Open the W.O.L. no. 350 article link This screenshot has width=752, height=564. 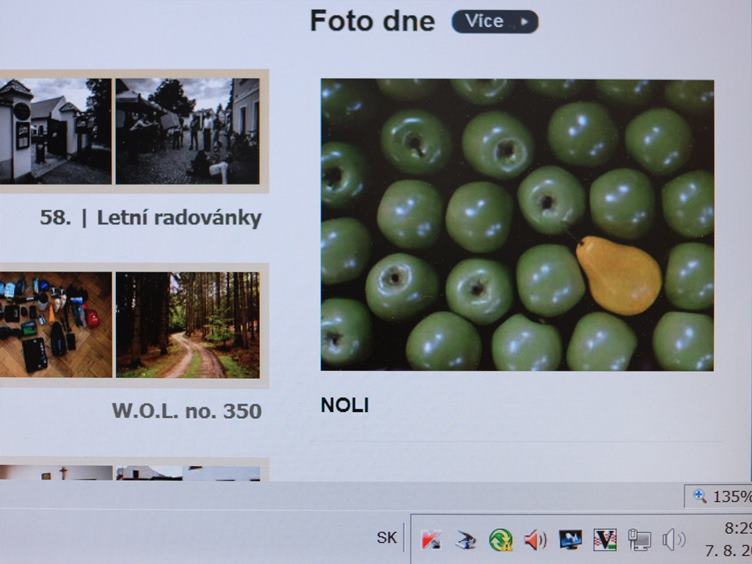pos(187,411)
